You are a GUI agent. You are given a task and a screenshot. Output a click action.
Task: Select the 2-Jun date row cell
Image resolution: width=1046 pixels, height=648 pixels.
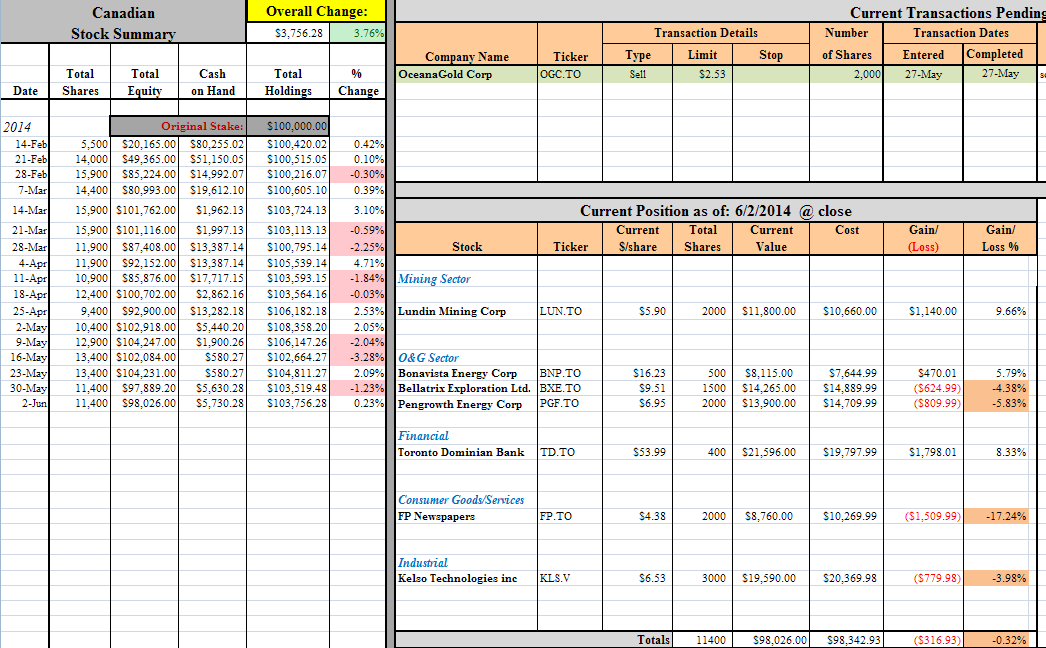[x=25, y=403]
